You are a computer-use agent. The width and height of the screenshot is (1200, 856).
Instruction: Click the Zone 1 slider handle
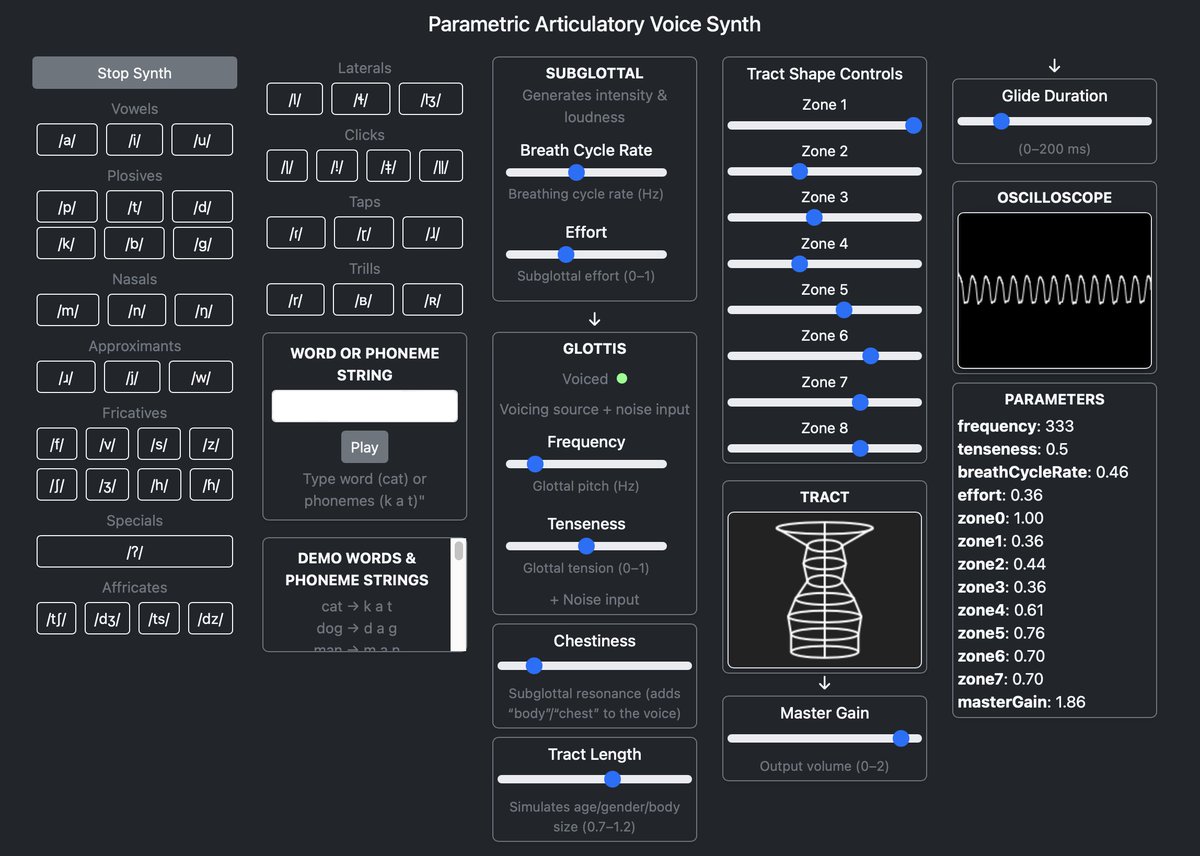click(913, 126)
